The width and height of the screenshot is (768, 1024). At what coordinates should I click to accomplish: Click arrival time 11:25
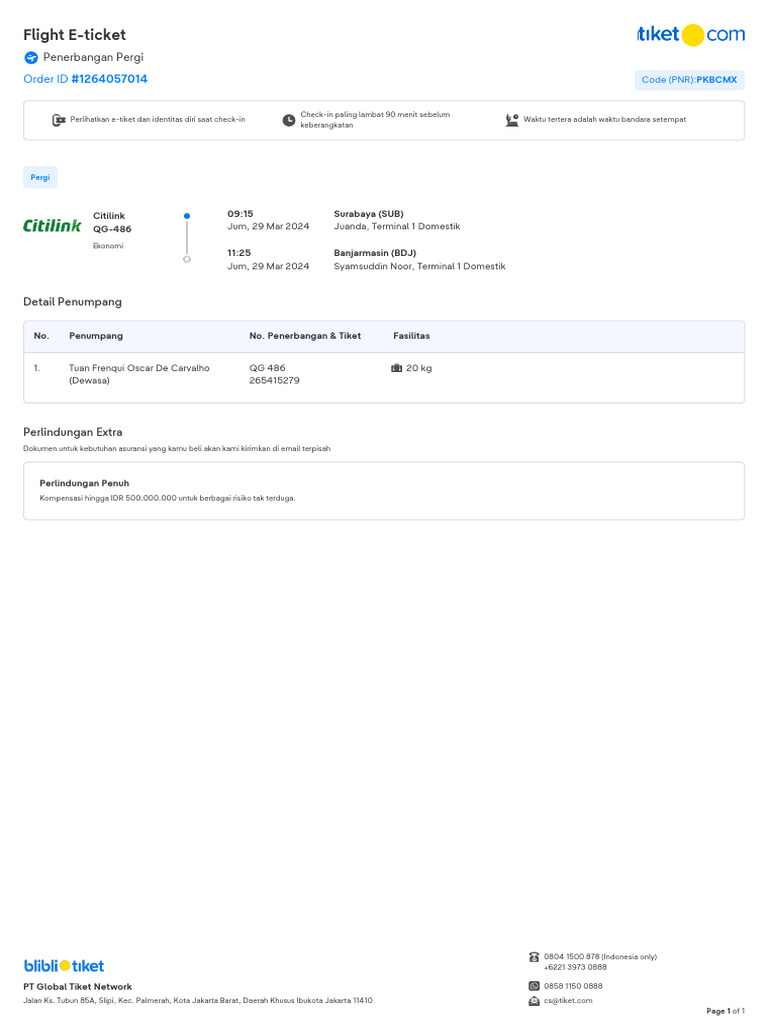click(239, 253)
